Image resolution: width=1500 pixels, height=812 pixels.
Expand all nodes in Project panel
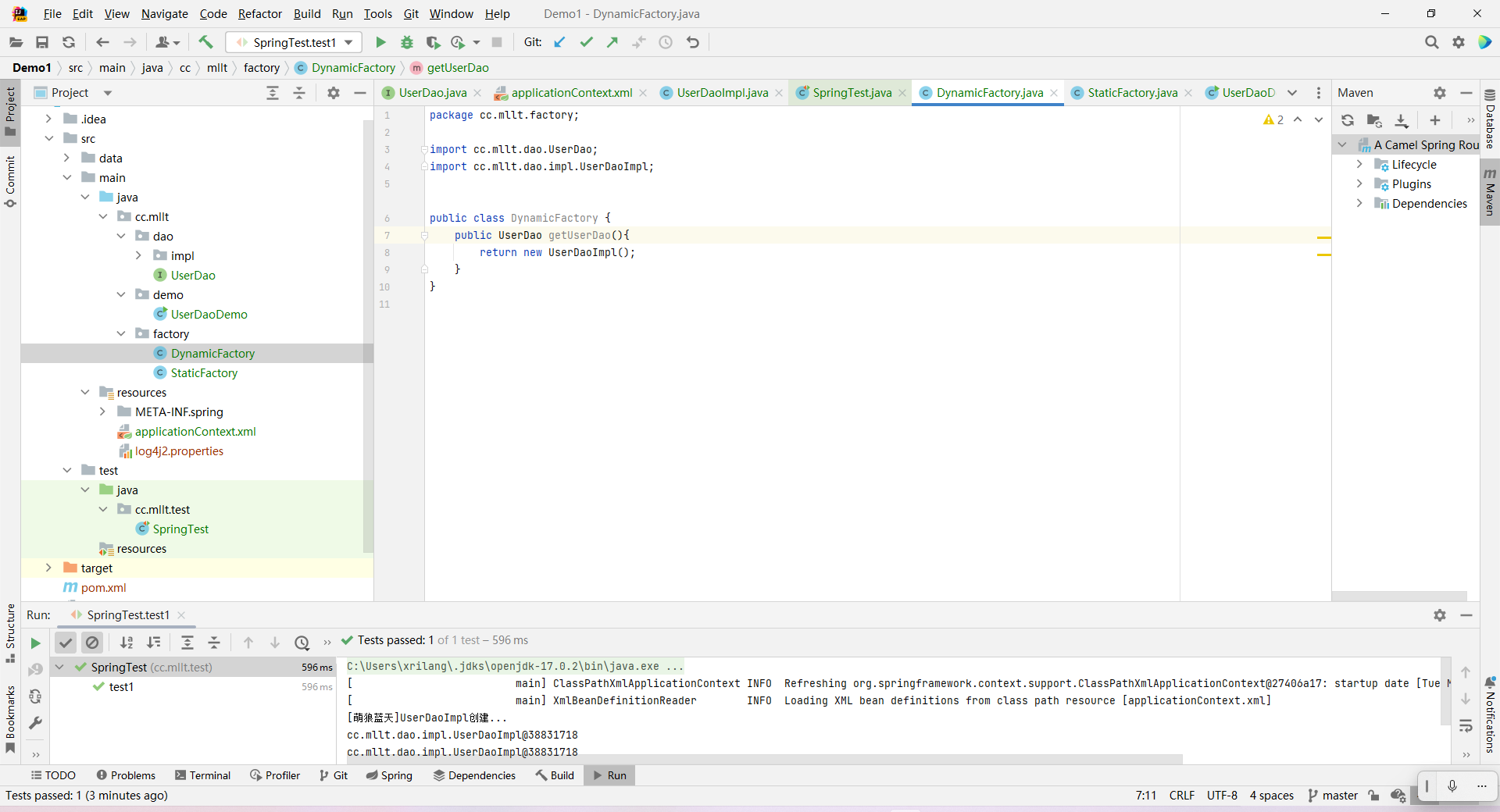pyautogui.click(x=273, y=93)
